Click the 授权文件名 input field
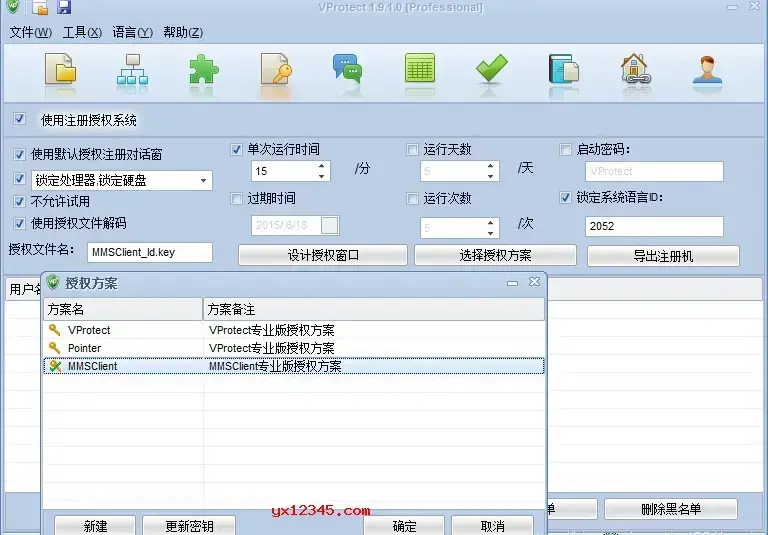 [x=150, y=252]
